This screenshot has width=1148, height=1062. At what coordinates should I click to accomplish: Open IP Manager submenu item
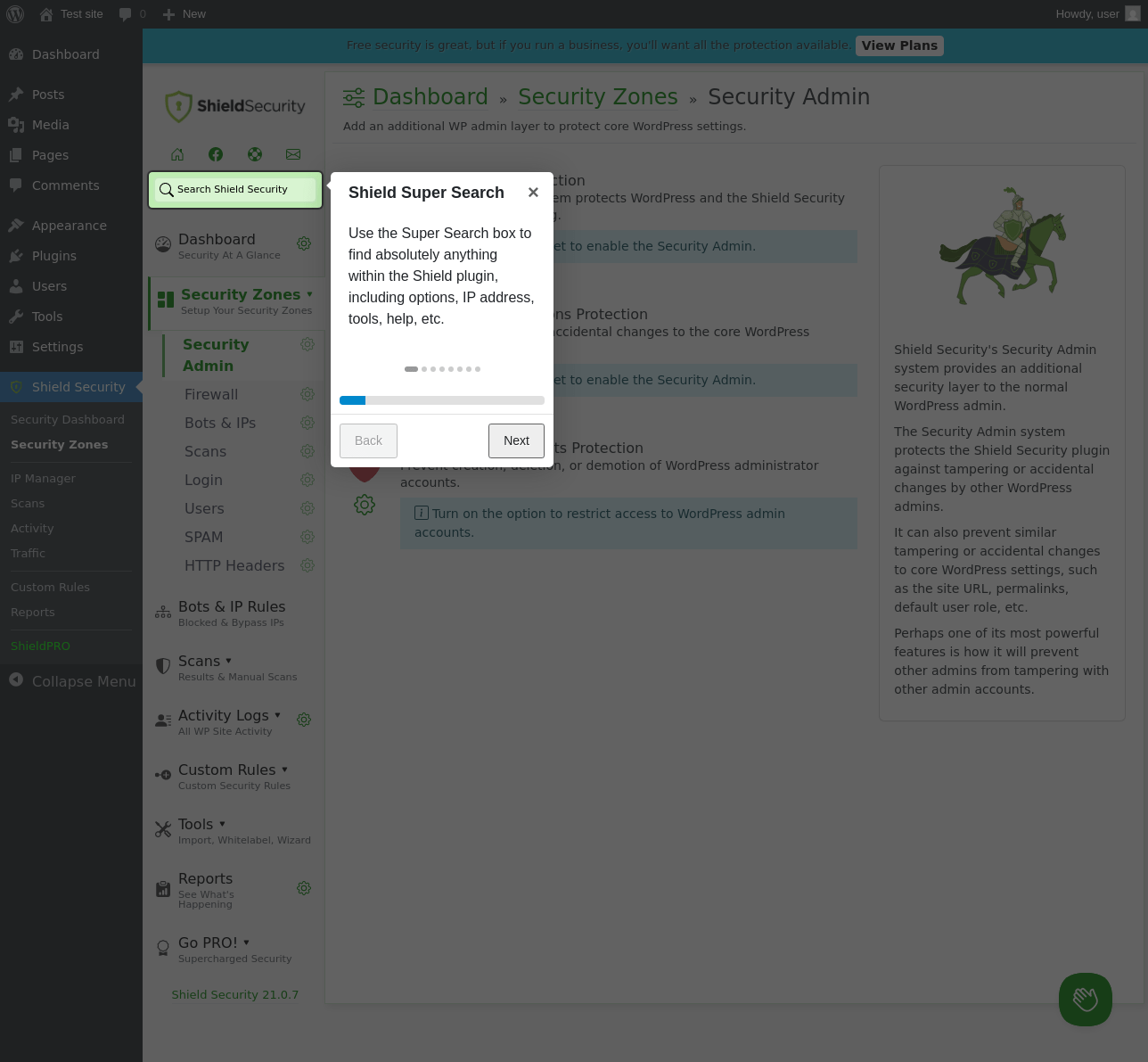point(43,479)
